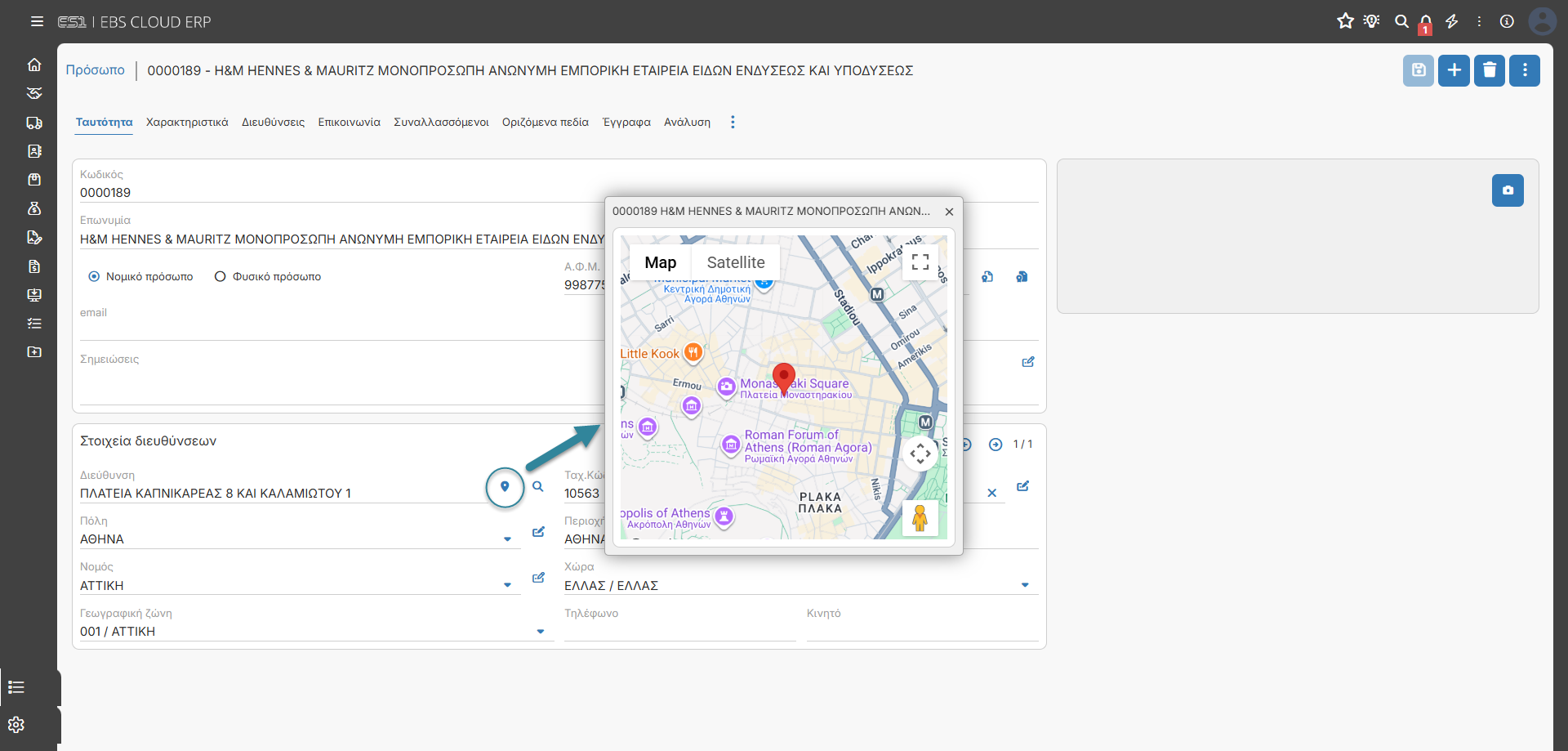Go to the Home sidebar icon
This screenshot has width=1568, height=751.
tap(34, 65)
